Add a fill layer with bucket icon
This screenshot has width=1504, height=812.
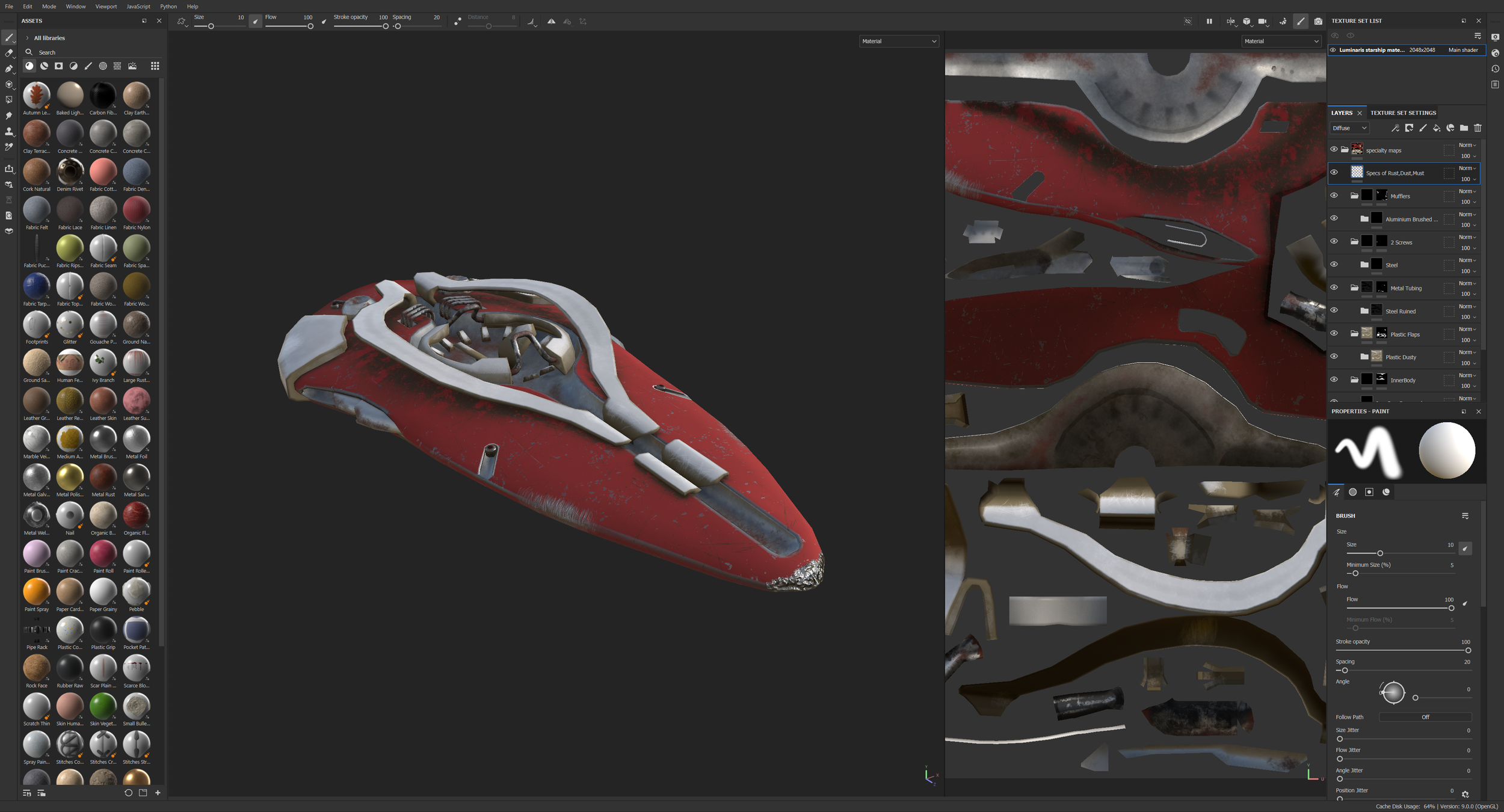coord(1437,128)
